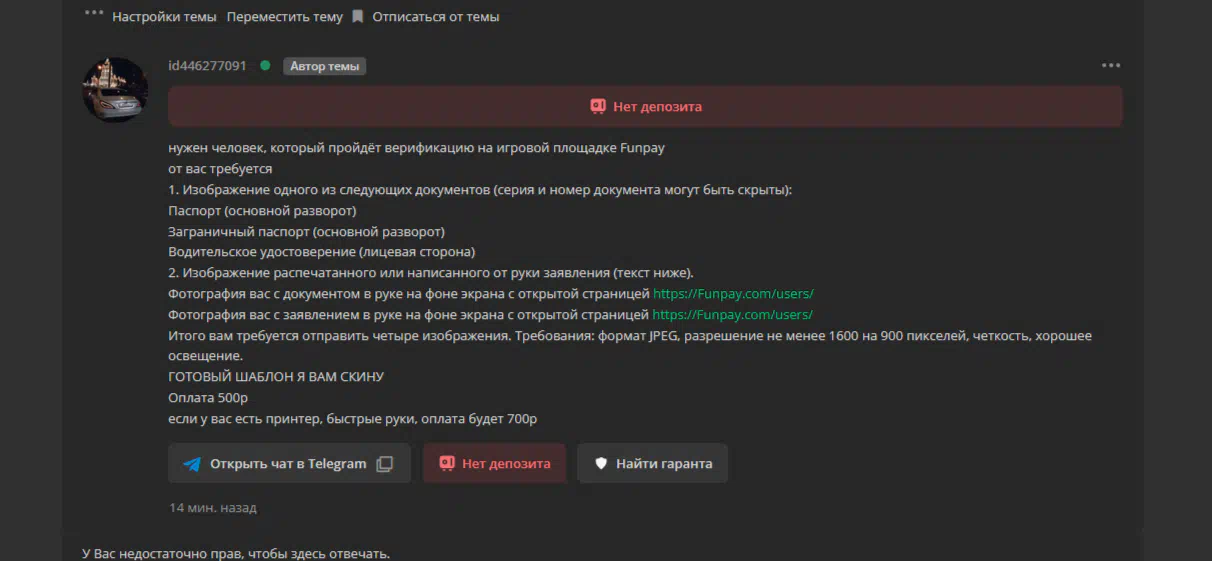Image resolution: width=1212 pixels, height=561 pixels.
Task: Click the 14 мин. назад timestamp
Action: click(x=213, y=508)
